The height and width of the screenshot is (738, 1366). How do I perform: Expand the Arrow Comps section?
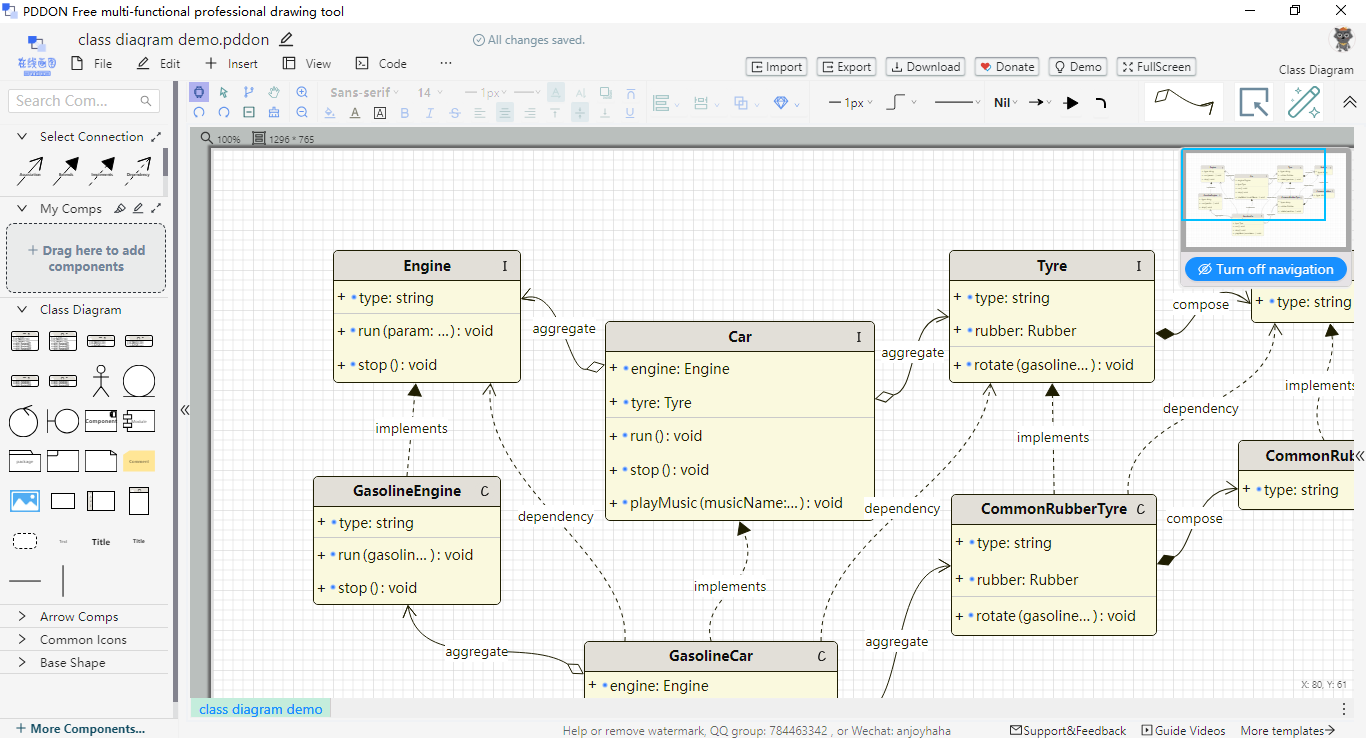(78, 617)
